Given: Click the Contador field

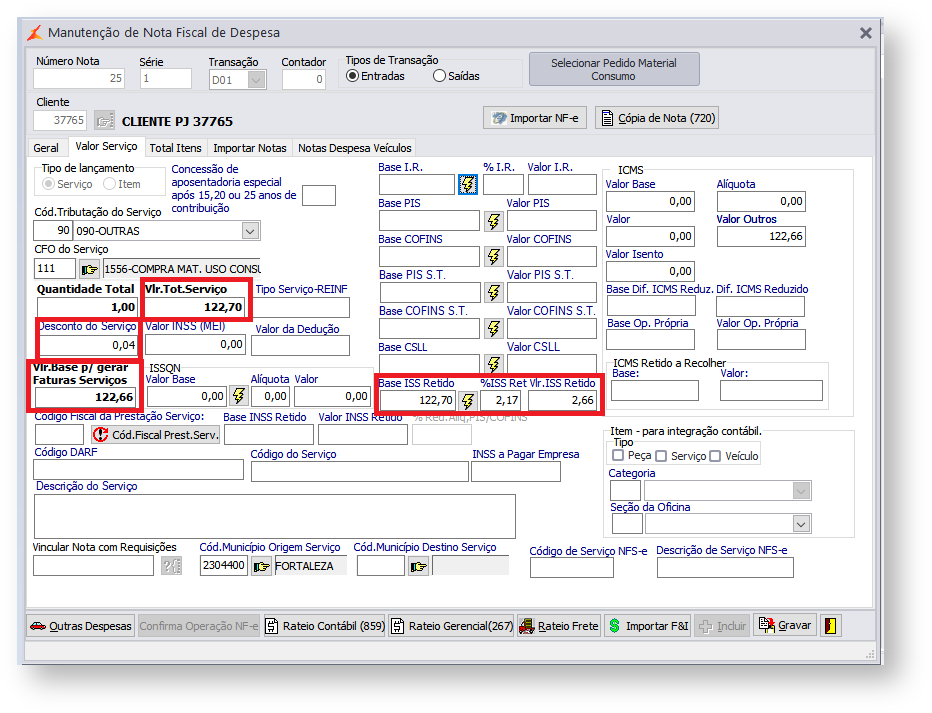Looking at the screenshot, I should click(304, 79).
